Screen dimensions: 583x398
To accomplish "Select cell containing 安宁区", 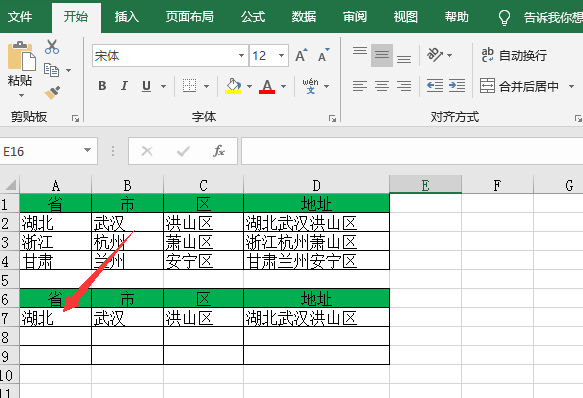I will coord(203,260).
